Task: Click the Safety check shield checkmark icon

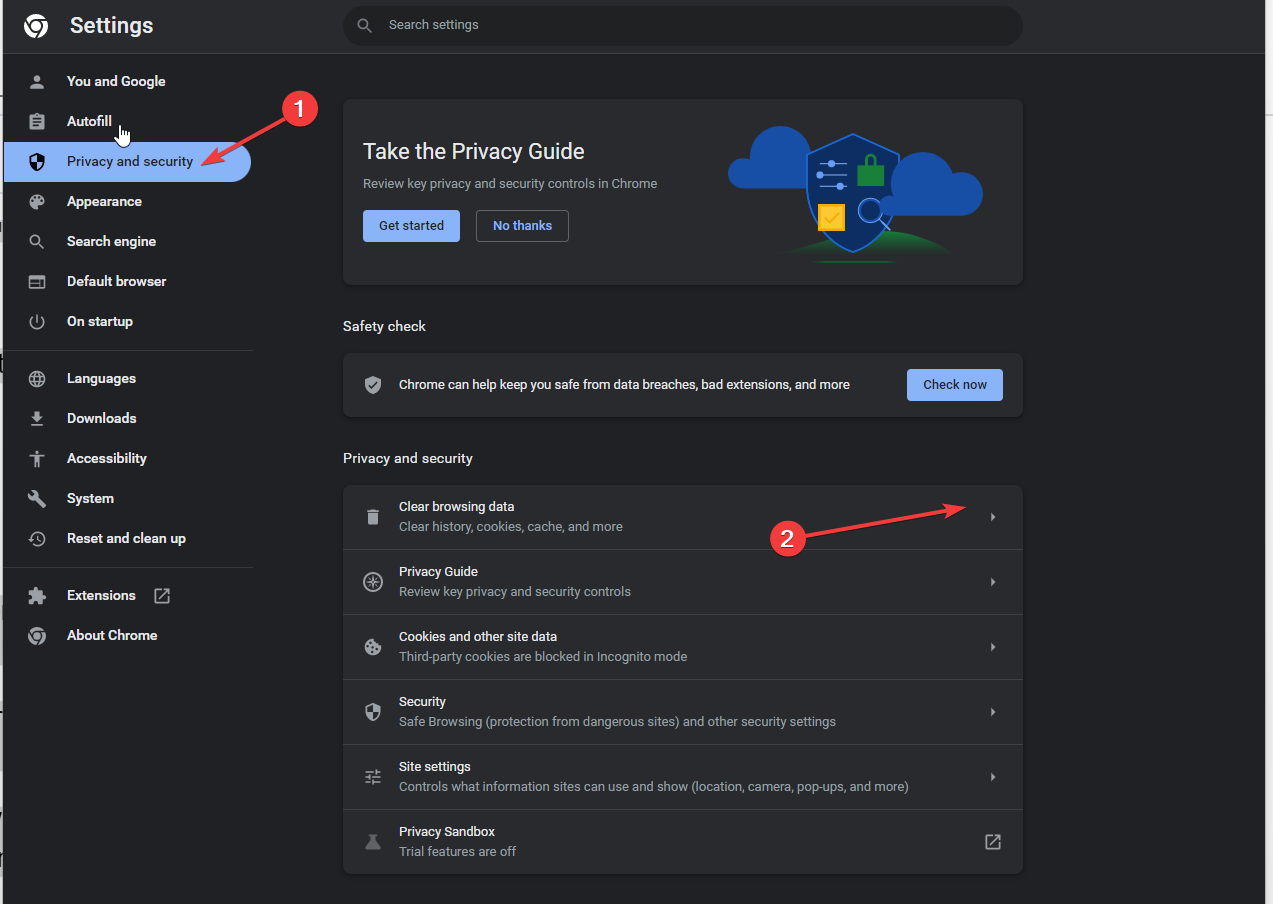Action: pos(373,384)
